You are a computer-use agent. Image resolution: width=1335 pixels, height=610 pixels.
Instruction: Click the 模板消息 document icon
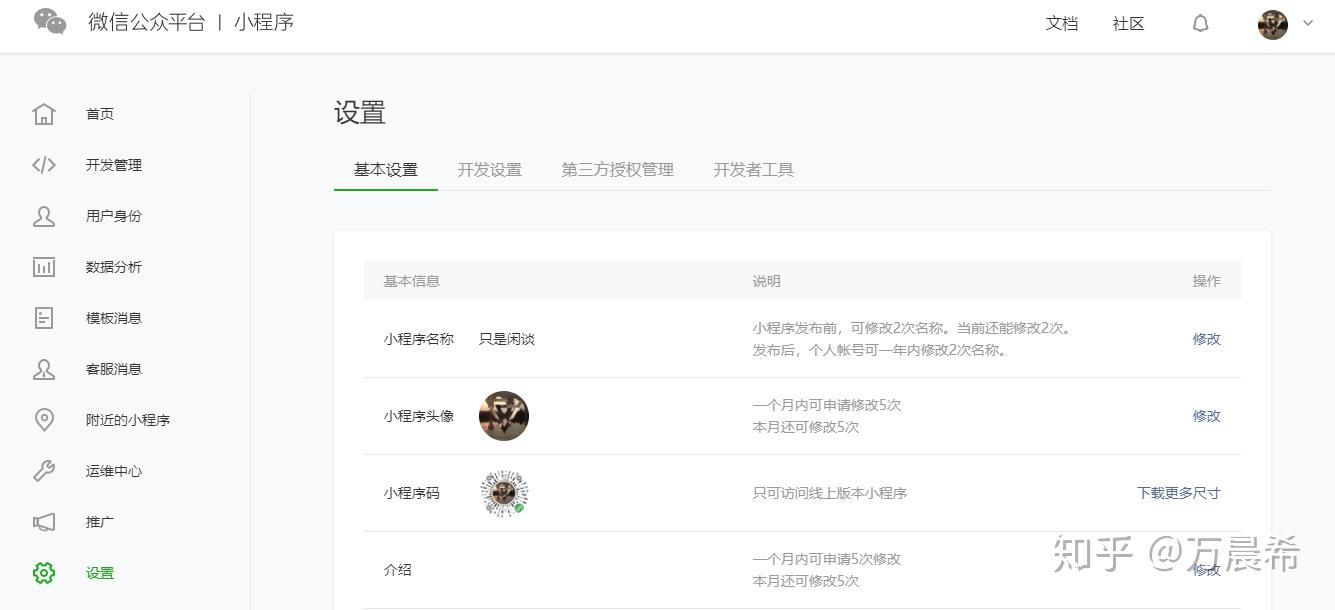[x=44, y=318]
